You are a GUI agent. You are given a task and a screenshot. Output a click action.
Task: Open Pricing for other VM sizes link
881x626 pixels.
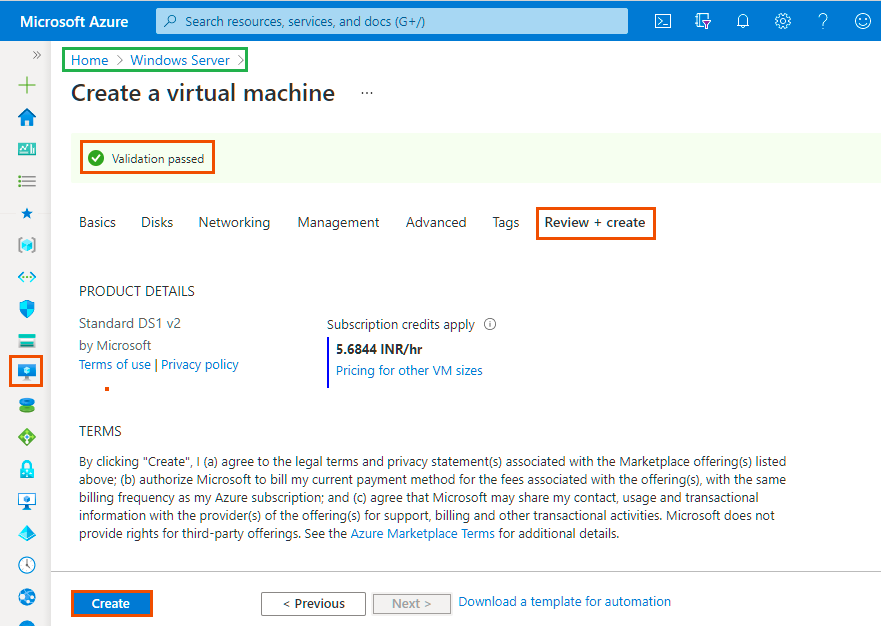click(409, 370)
